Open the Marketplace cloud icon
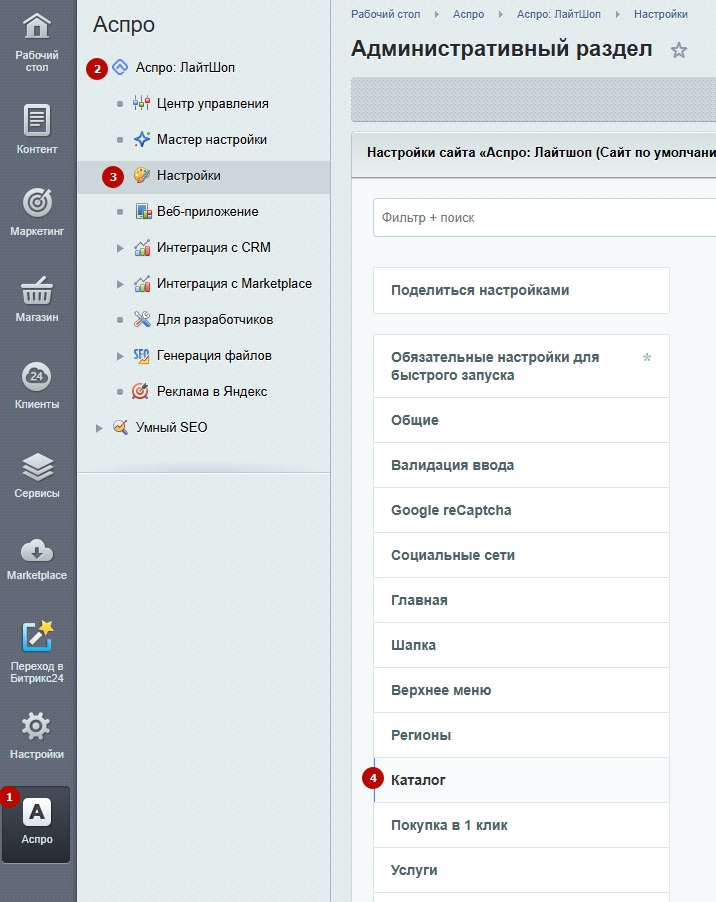The height and width of the screenshot is (902, 716). [37, 551]
